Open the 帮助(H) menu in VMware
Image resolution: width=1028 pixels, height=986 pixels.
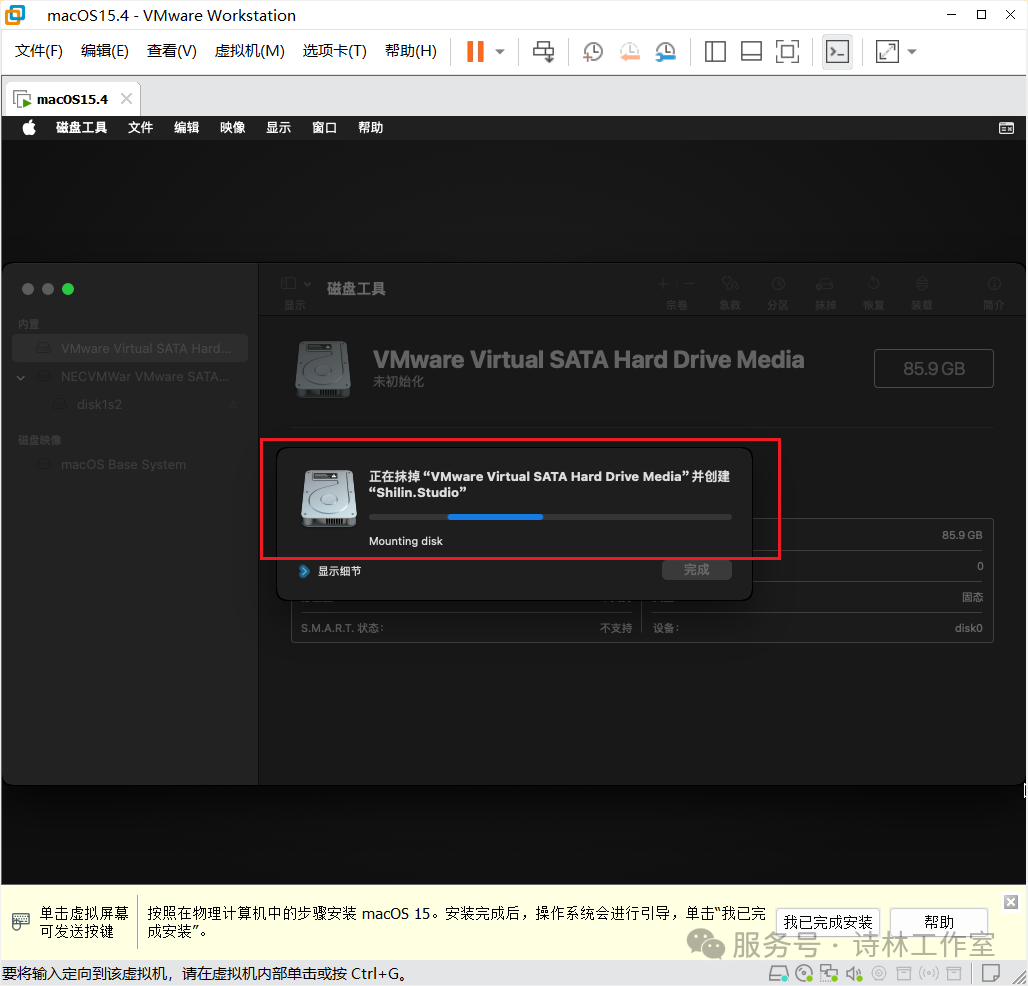(x=411, y=51)
